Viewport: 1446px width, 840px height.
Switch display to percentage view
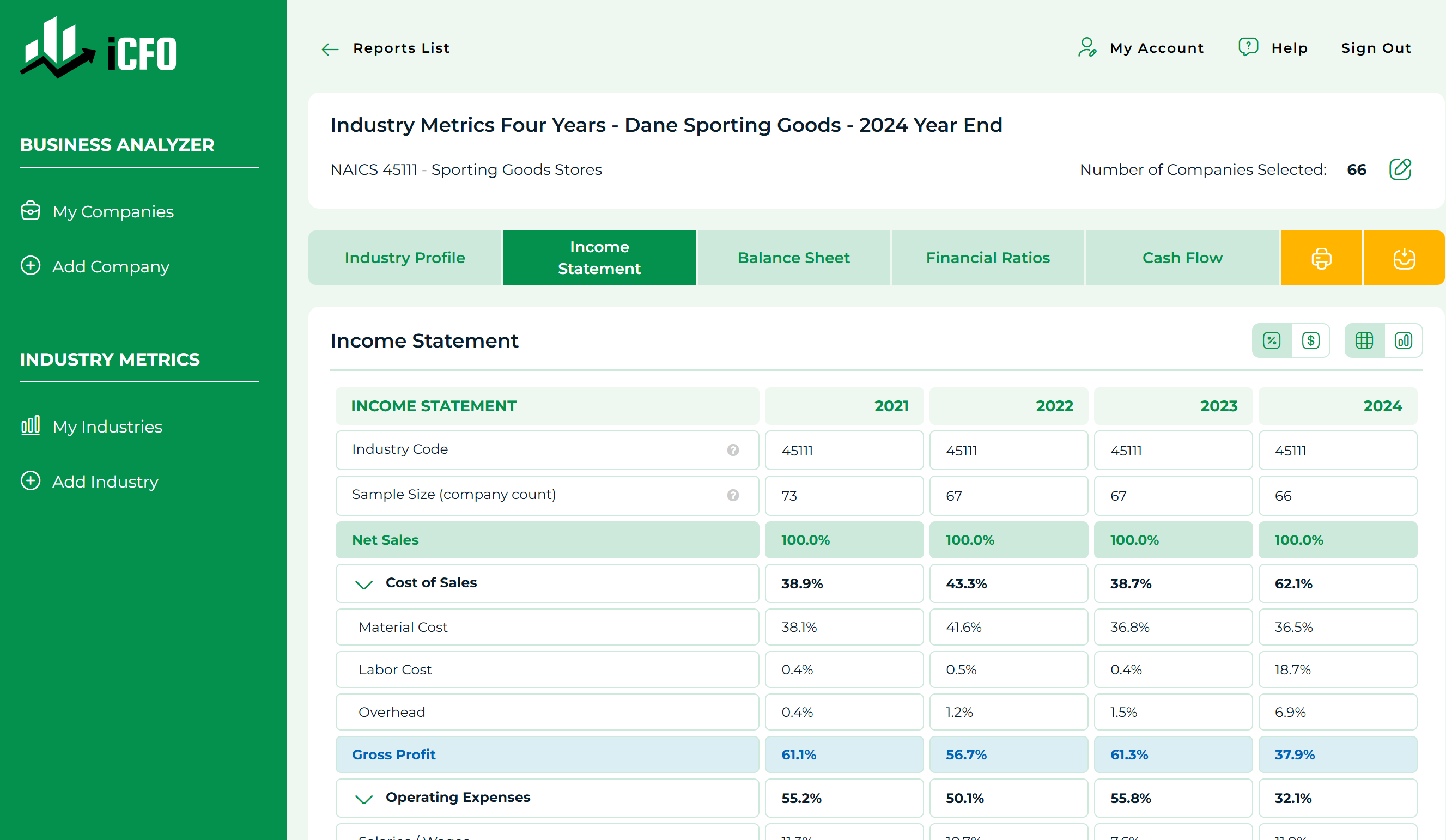(x=1272, y=341)
